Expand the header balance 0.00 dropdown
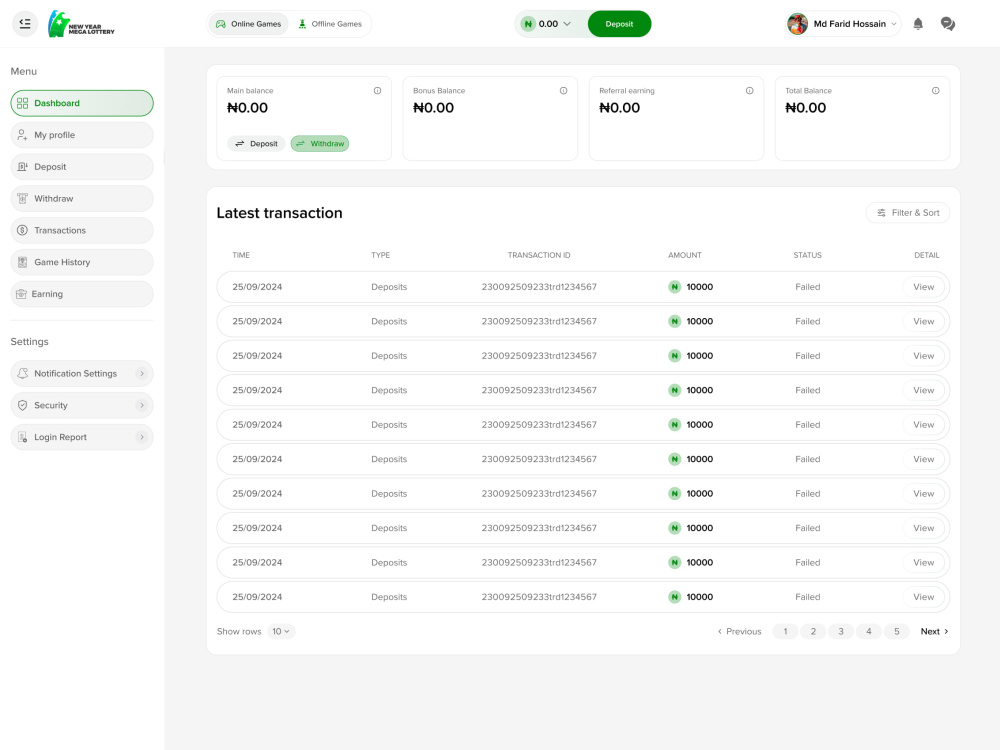This screenshot has height=750, width=1000. (550, 24)
